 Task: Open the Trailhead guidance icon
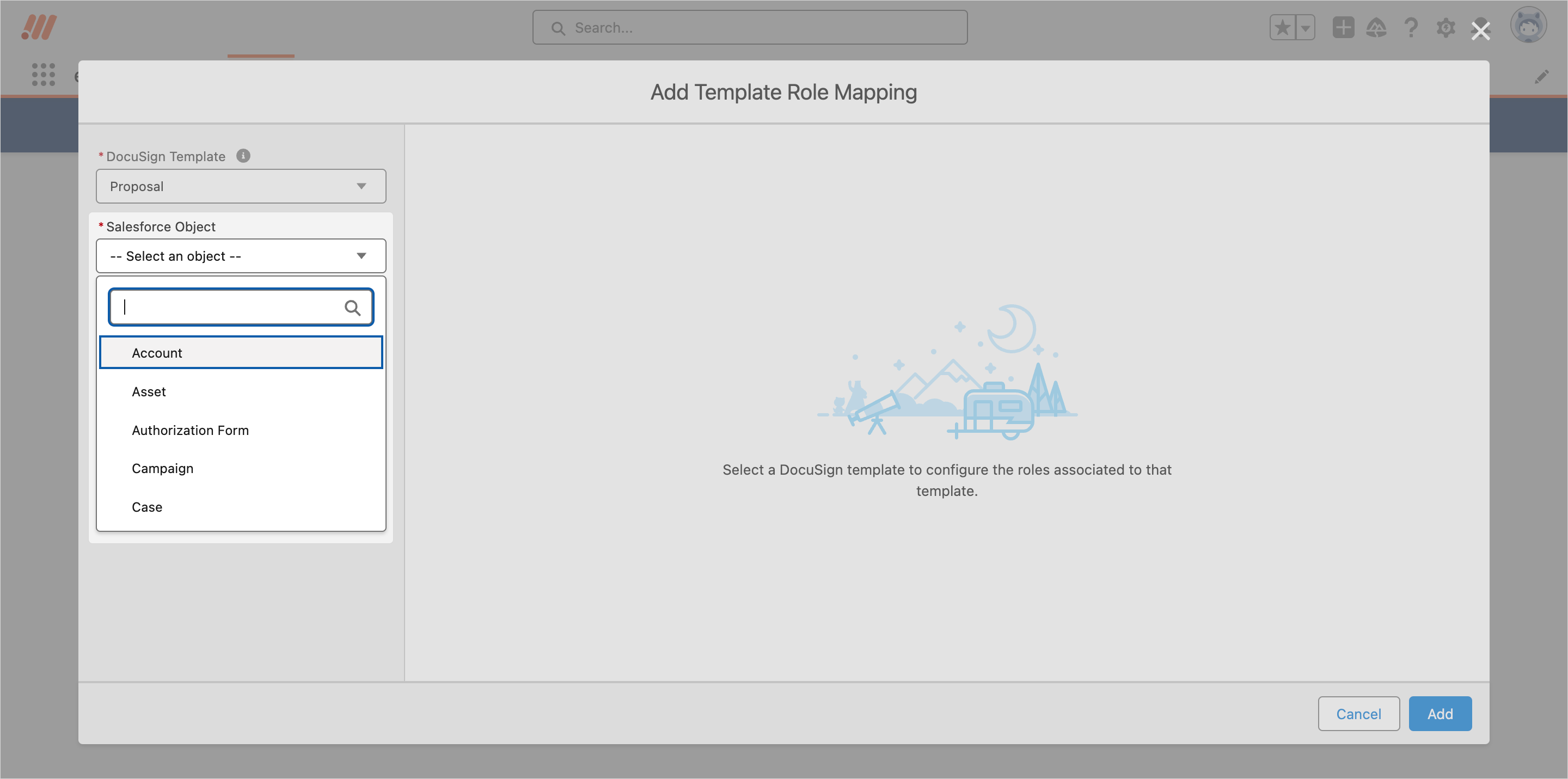(1376, 27)
